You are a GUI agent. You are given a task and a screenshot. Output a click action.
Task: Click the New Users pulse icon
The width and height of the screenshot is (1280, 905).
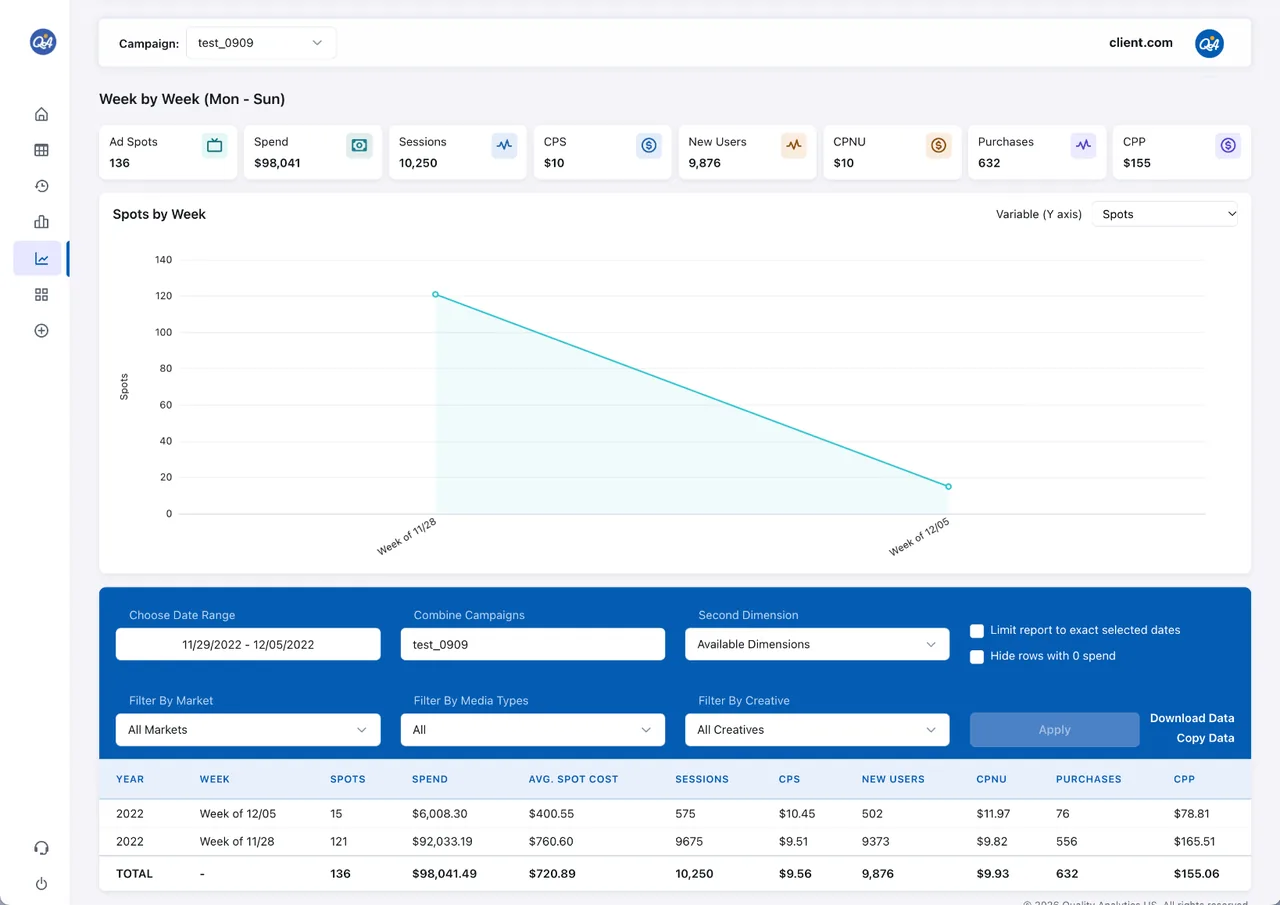click(x=793, y=146)
